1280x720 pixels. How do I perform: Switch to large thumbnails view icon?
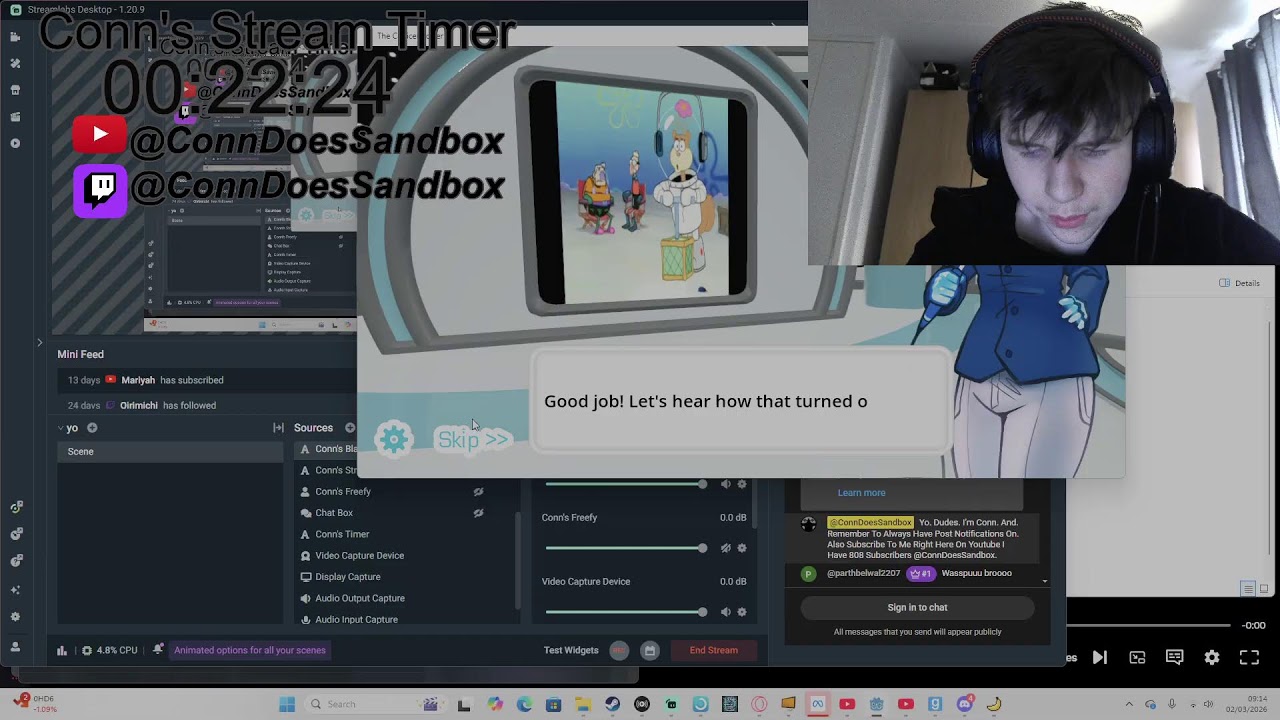click(1264, 589)
